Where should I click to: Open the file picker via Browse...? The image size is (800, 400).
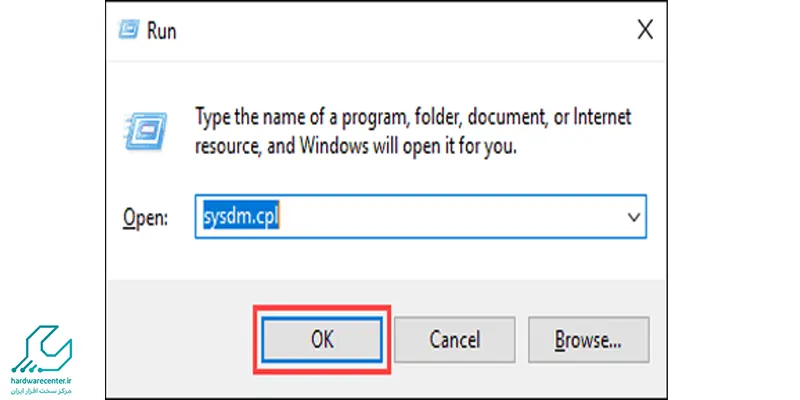point(588,339)
